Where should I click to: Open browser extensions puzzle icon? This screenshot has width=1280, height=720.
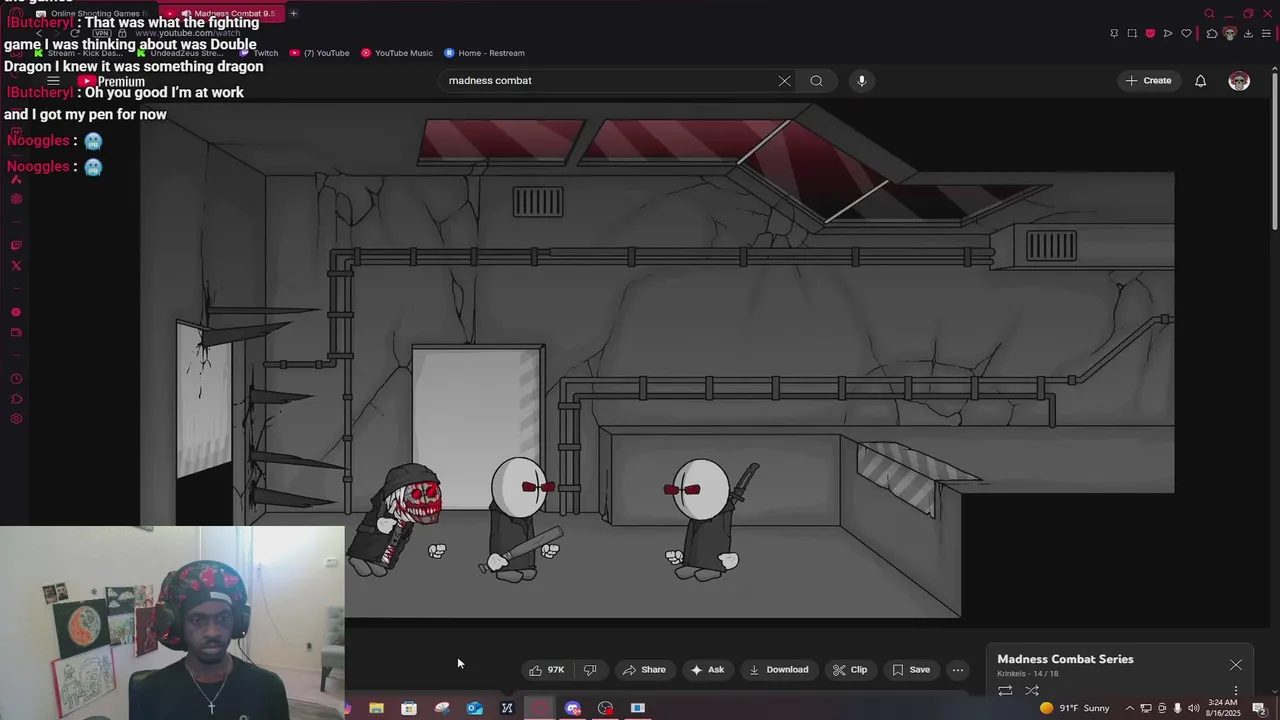1212,33
